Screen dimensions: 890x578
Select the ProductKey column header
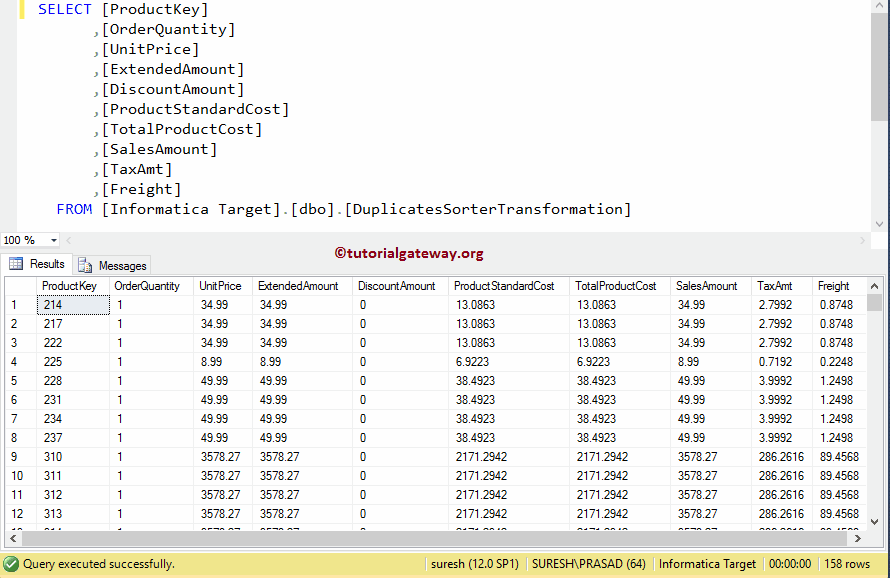[x=73, y=286]
